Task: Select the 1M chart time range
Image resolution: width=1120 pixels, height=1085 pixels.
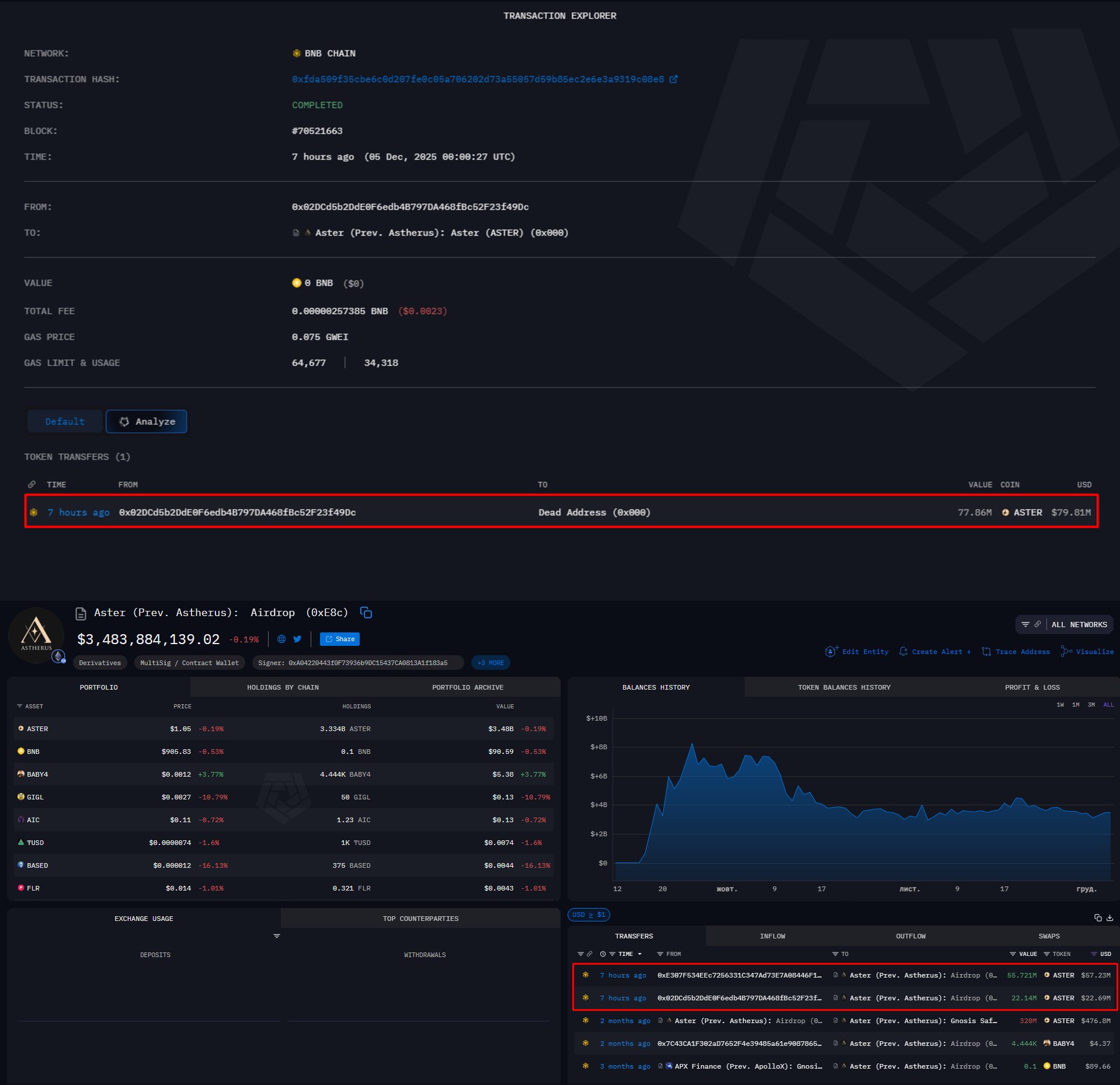Action: (x=1076, y=705)
